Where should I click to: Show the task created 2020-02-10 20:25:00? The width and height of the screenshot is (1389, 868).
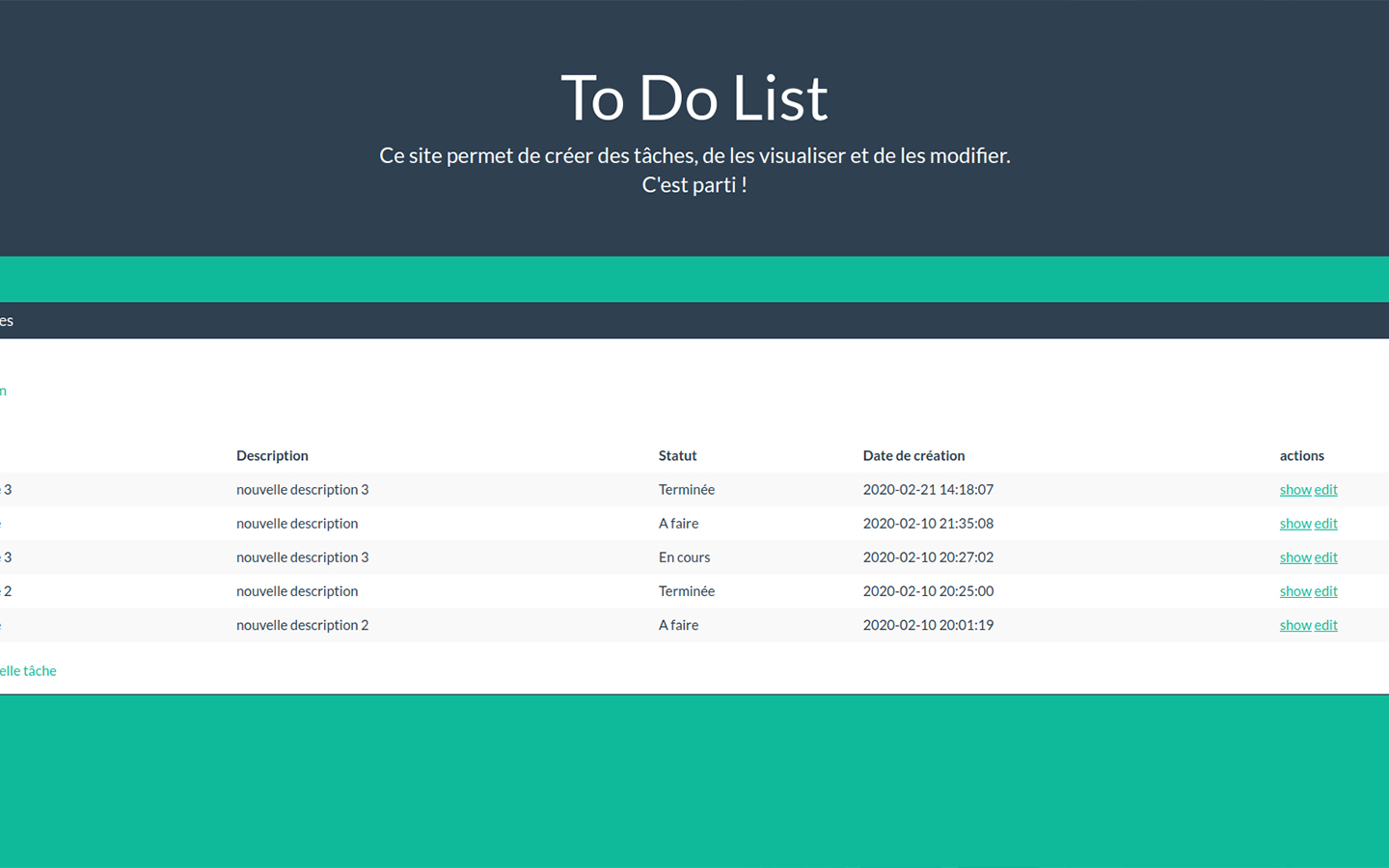[x=1294, y=591]
